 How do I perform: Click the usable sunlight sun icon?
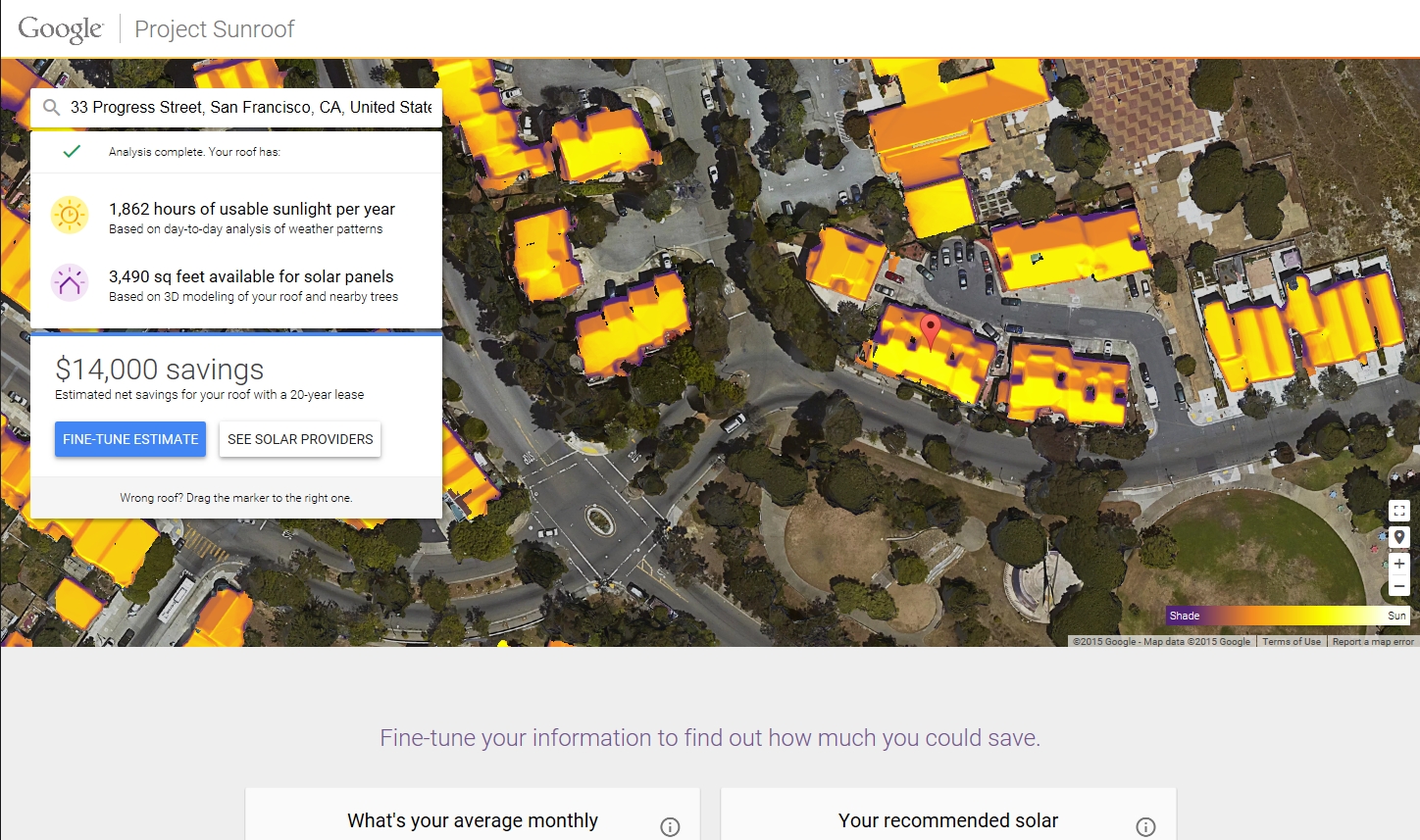pos(69,215)
